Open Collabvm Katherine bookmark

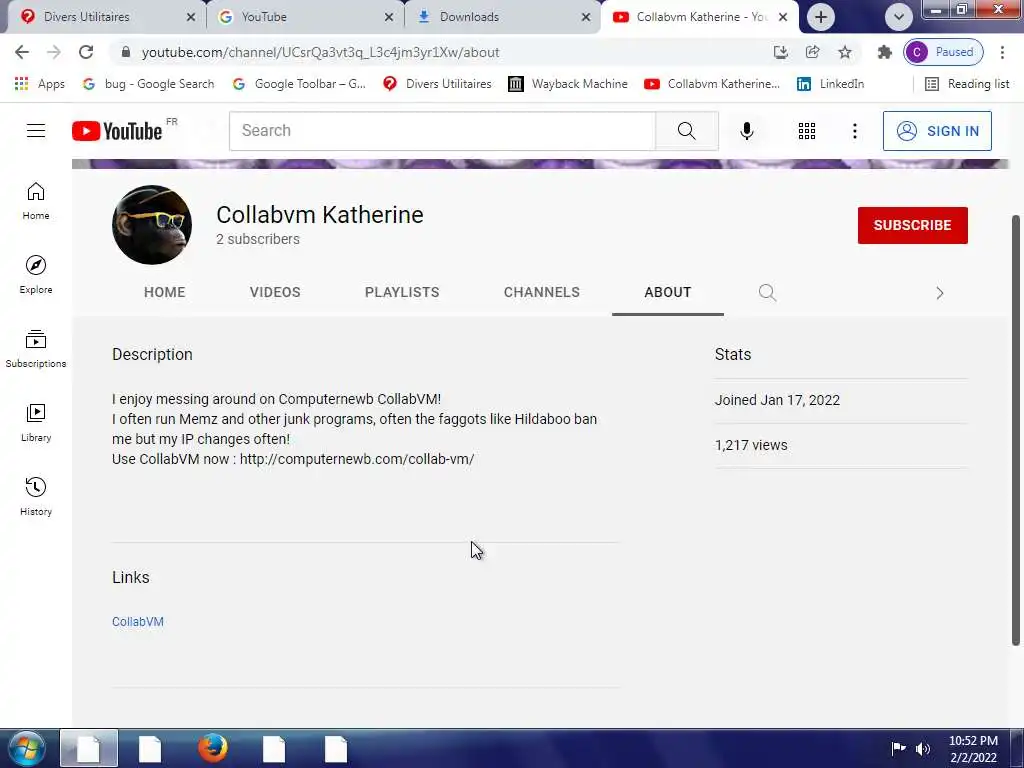pyautogui.click(x=712, y=84)
